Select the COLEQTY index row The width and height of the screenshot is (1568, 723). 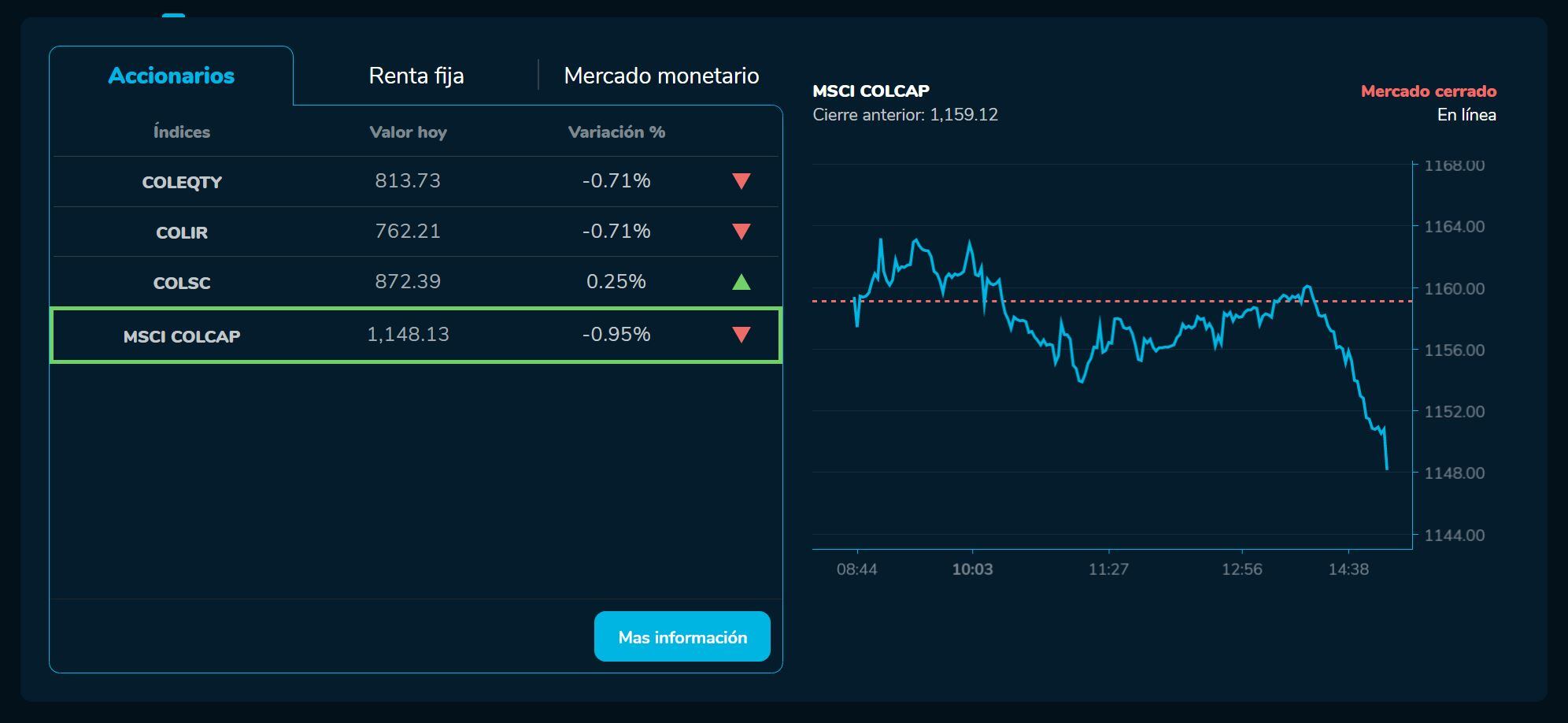click(182, 182)
